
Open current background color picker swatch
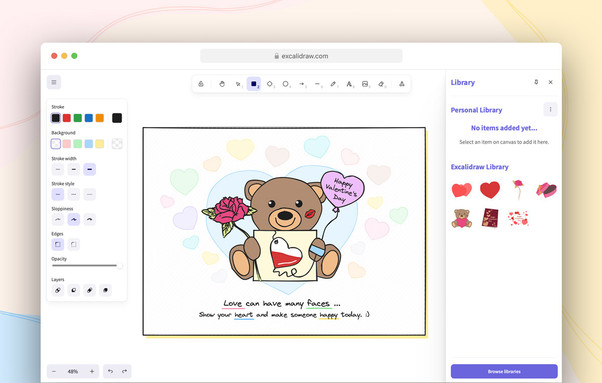[x=117, y=144]
